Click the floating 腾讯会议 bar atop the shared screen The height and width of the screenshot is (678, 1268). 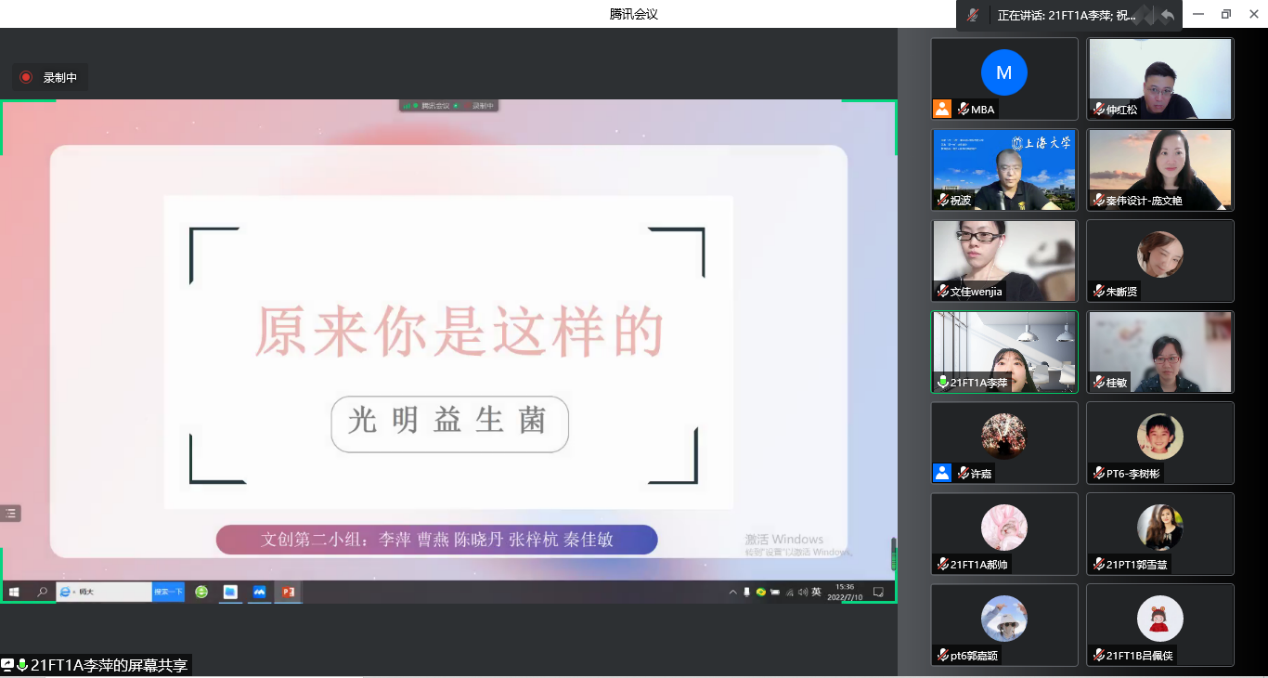(x=448, y=106)
